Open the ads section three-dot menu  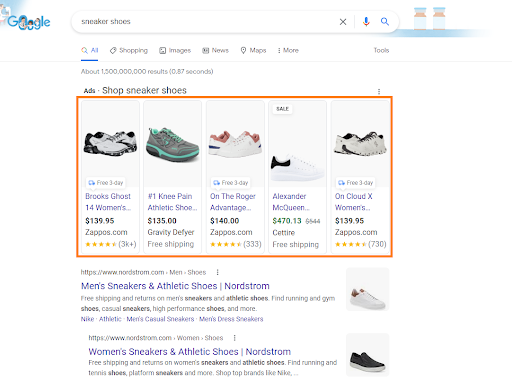click(379, 91)
